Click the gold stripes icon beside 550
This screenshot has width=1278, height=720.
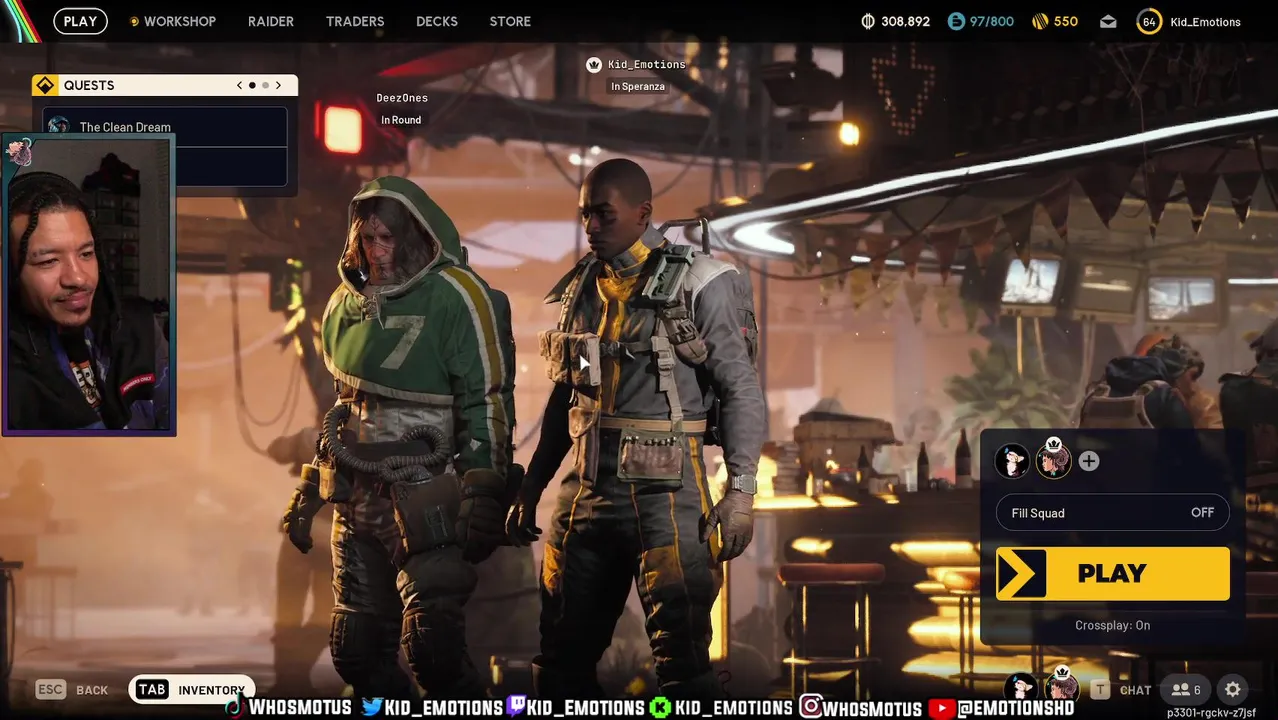pos(1040,21)
